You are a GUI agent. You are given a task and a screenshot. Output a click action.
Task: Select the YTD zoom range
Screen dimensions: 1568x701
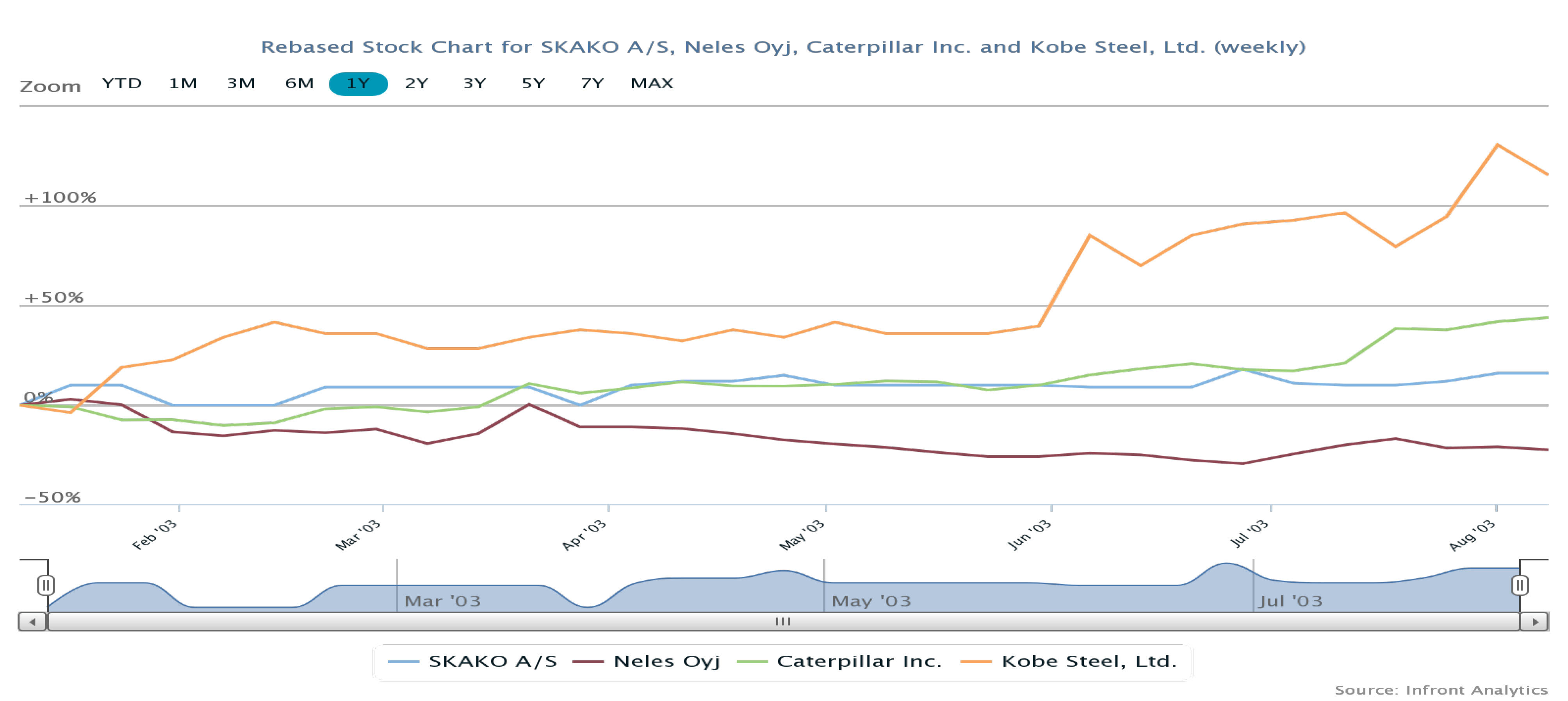point(122,84)
